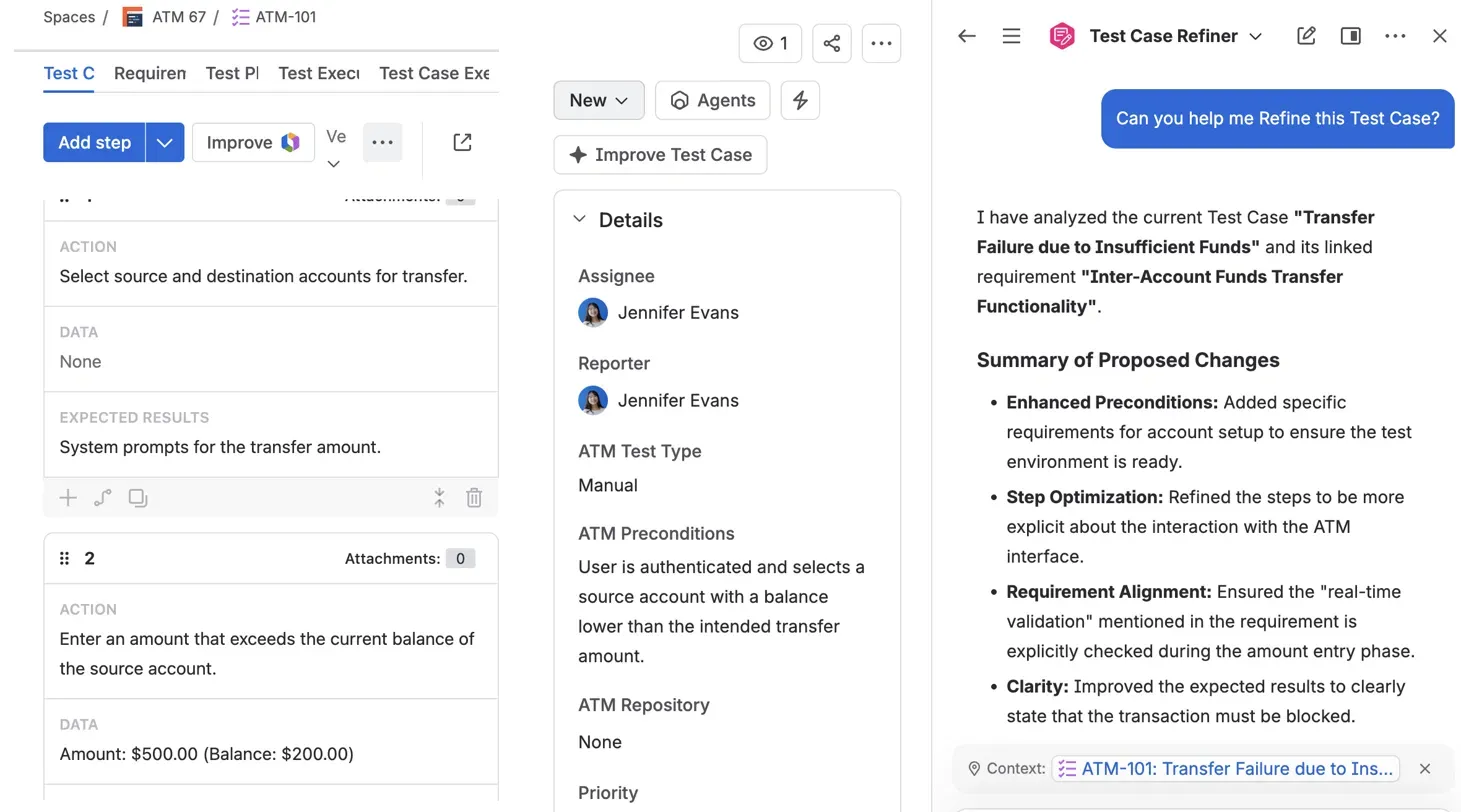Open the Test Case Refiner agent dropdown

(x=1256, y=36)
